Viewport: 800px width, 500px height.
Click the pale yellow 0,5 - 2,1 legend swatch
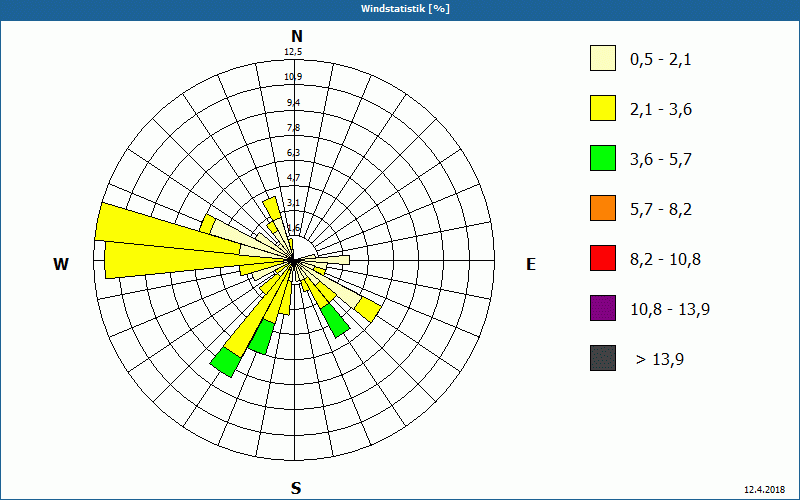[603, 58]
